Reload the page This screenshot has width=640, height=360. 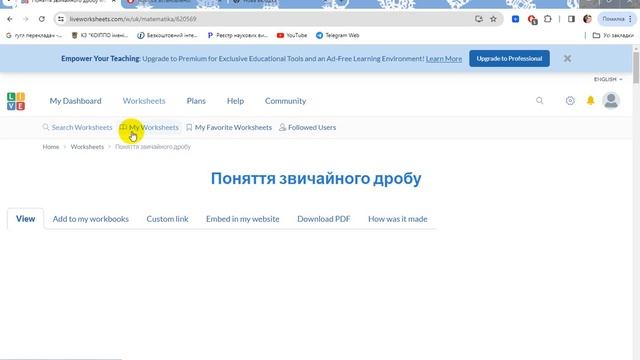click(x=42, y=19)
